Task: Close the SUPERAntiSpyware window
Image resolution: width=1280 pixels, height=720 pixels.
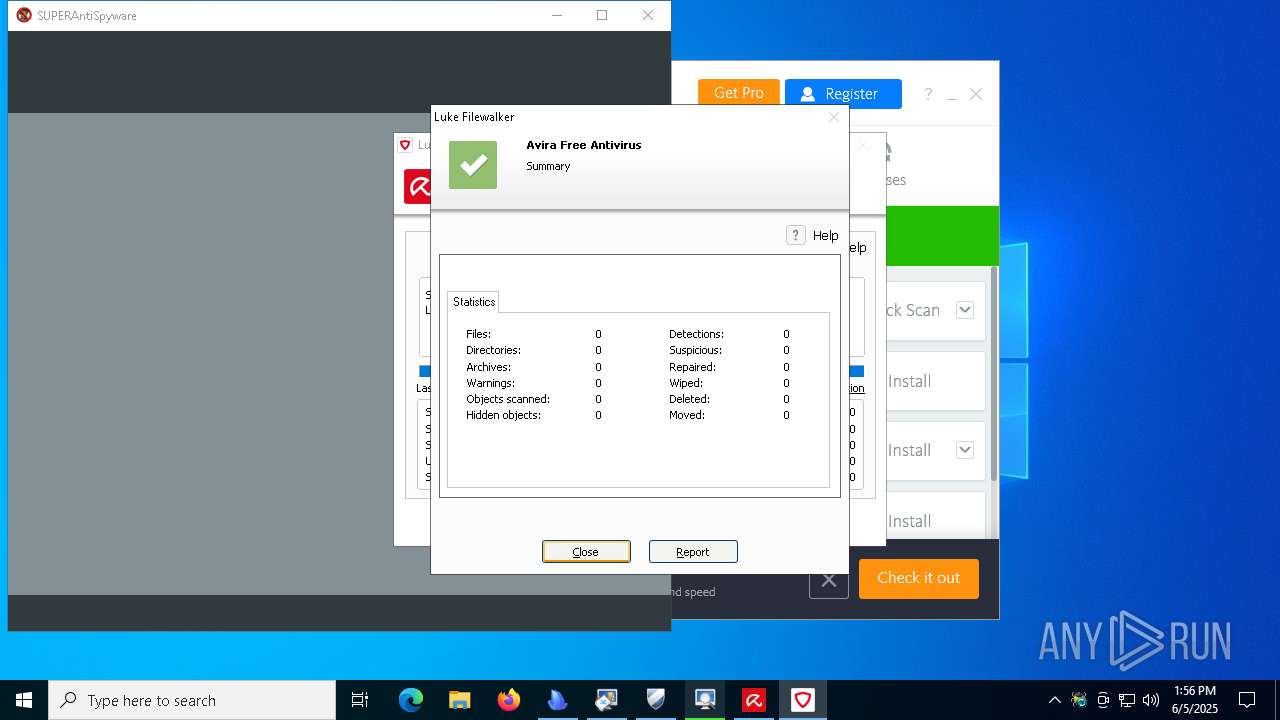Action: pos(648,15)
